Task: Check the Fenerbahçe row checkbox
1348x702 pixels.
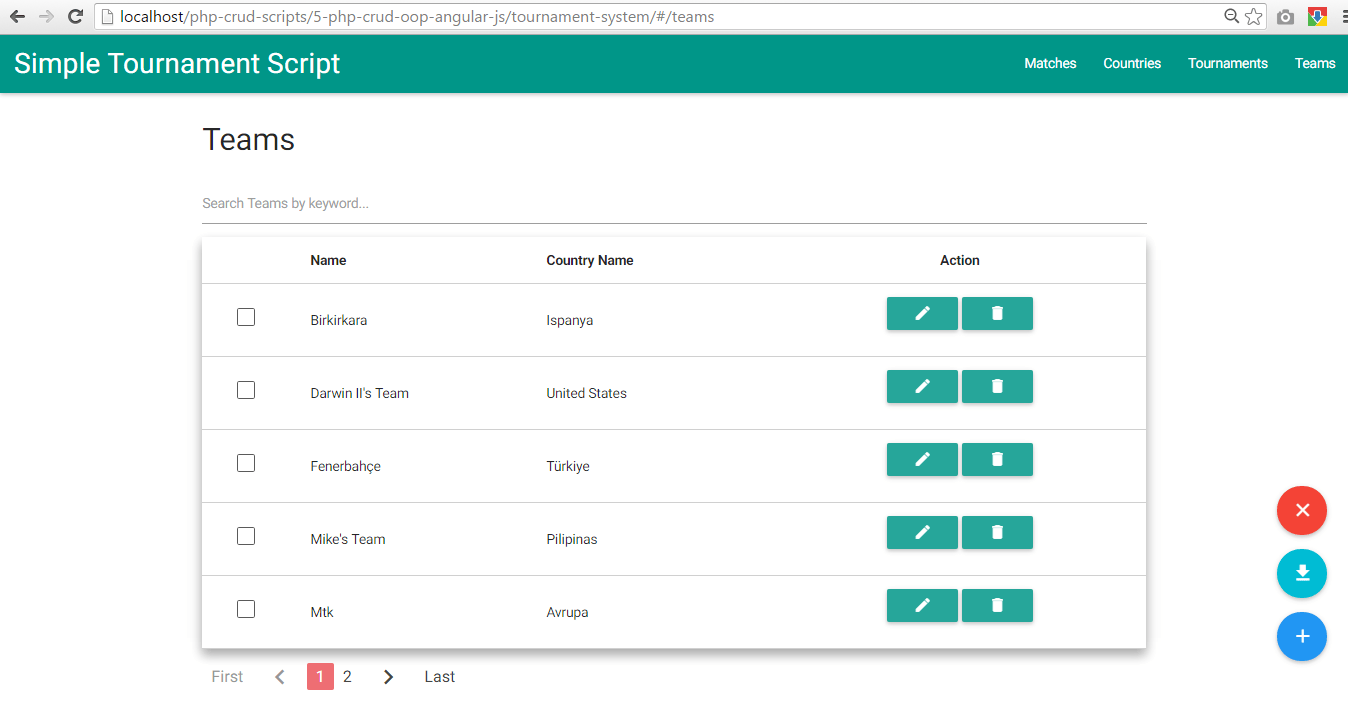Action: (246, 463)
